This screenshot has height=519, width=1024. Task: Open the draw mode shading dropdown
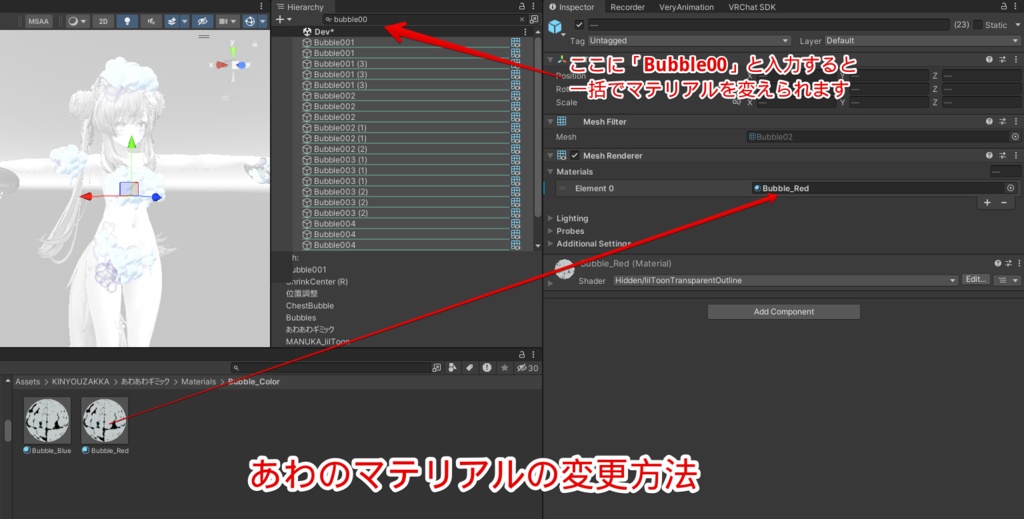coord(78,22)
